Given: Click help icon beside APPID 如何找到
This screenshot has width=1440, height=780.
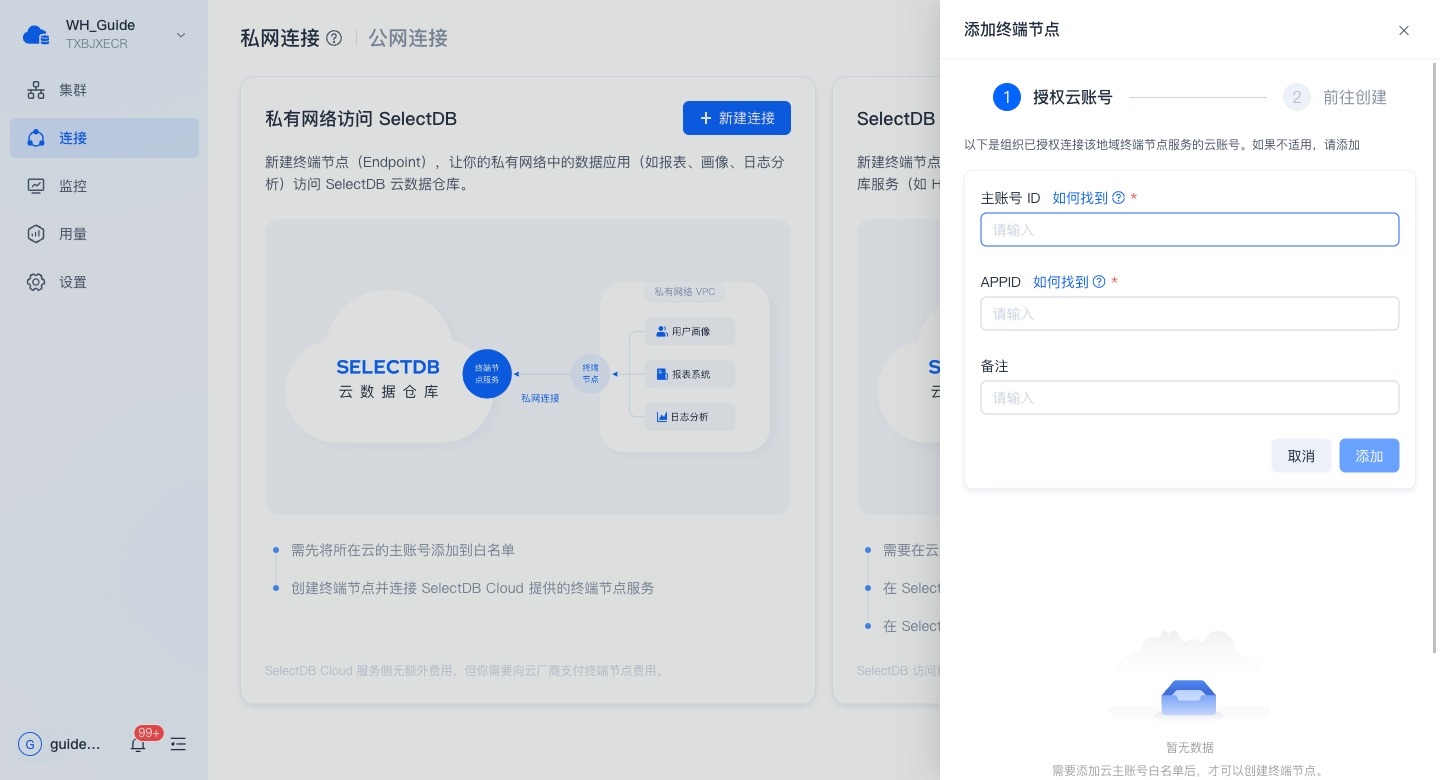Looking at the screenshot, I should 1099,282.
